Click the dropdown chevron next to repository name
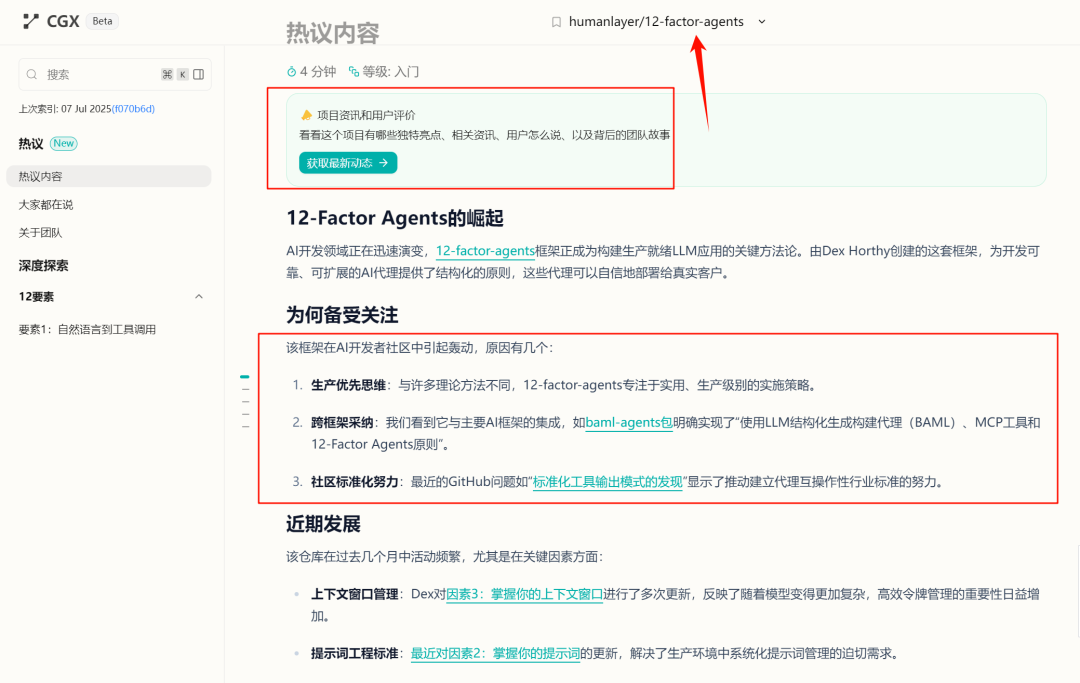 (762, 22)
